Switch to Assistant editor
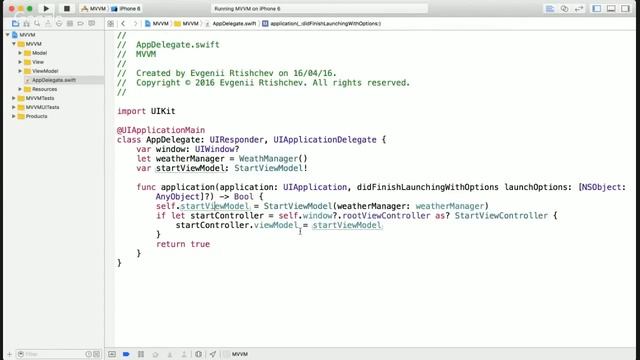The width and height of the screenshot is (640, 360). click(564, 9)
